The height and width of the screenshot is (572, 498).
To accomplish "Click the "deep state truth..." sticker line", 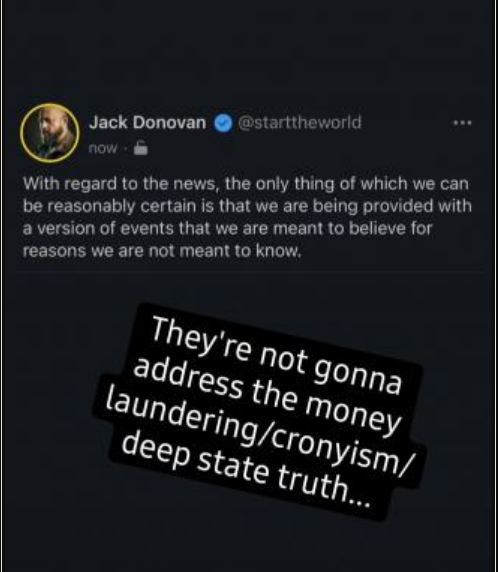I will point(245,472).
